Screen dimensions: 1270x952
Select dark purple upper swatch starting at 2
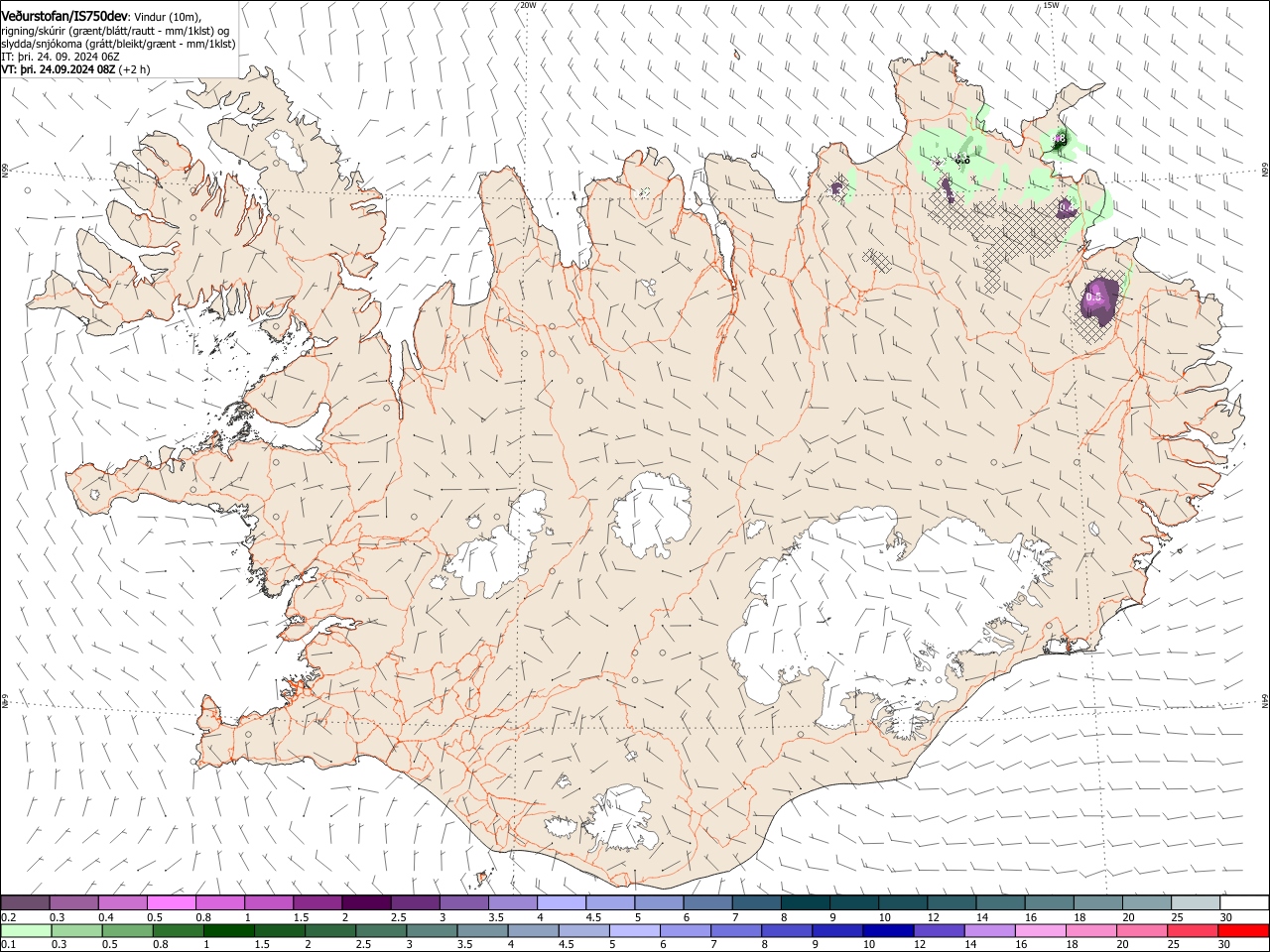point(366,902)
